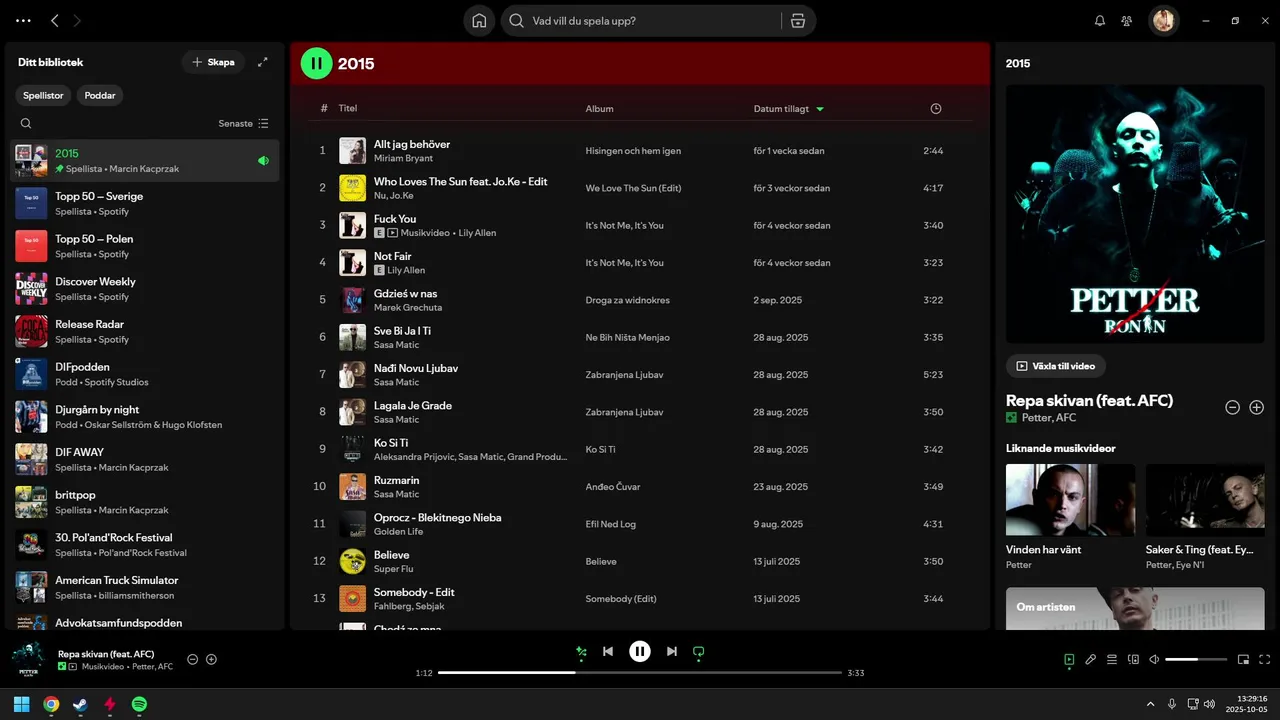Search within your library
1280x720 pixels.
point(26,123)
